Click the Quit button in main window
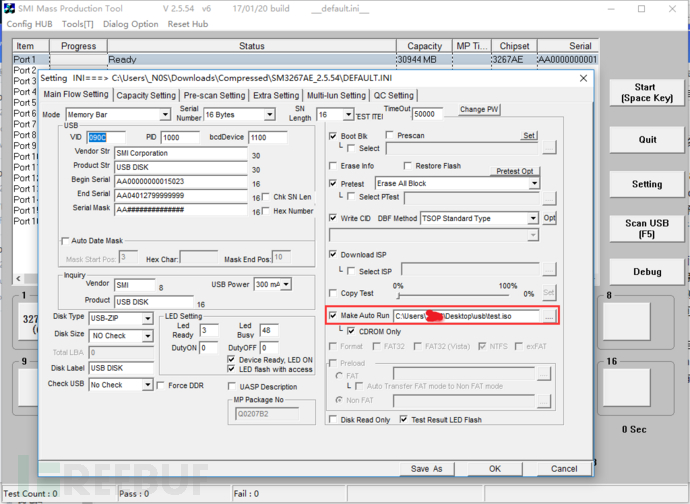This screenshot has width=690, height=504. point(647,140)
